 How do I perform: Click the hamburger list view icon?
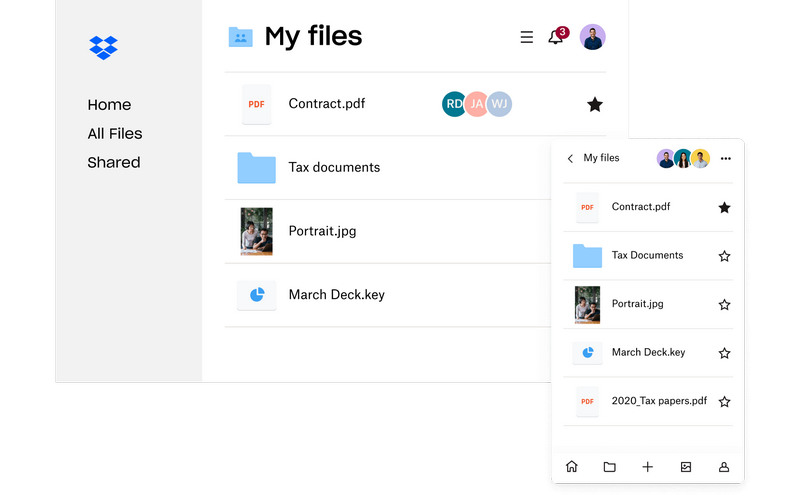pyautogui.click(x=526, y=37)
